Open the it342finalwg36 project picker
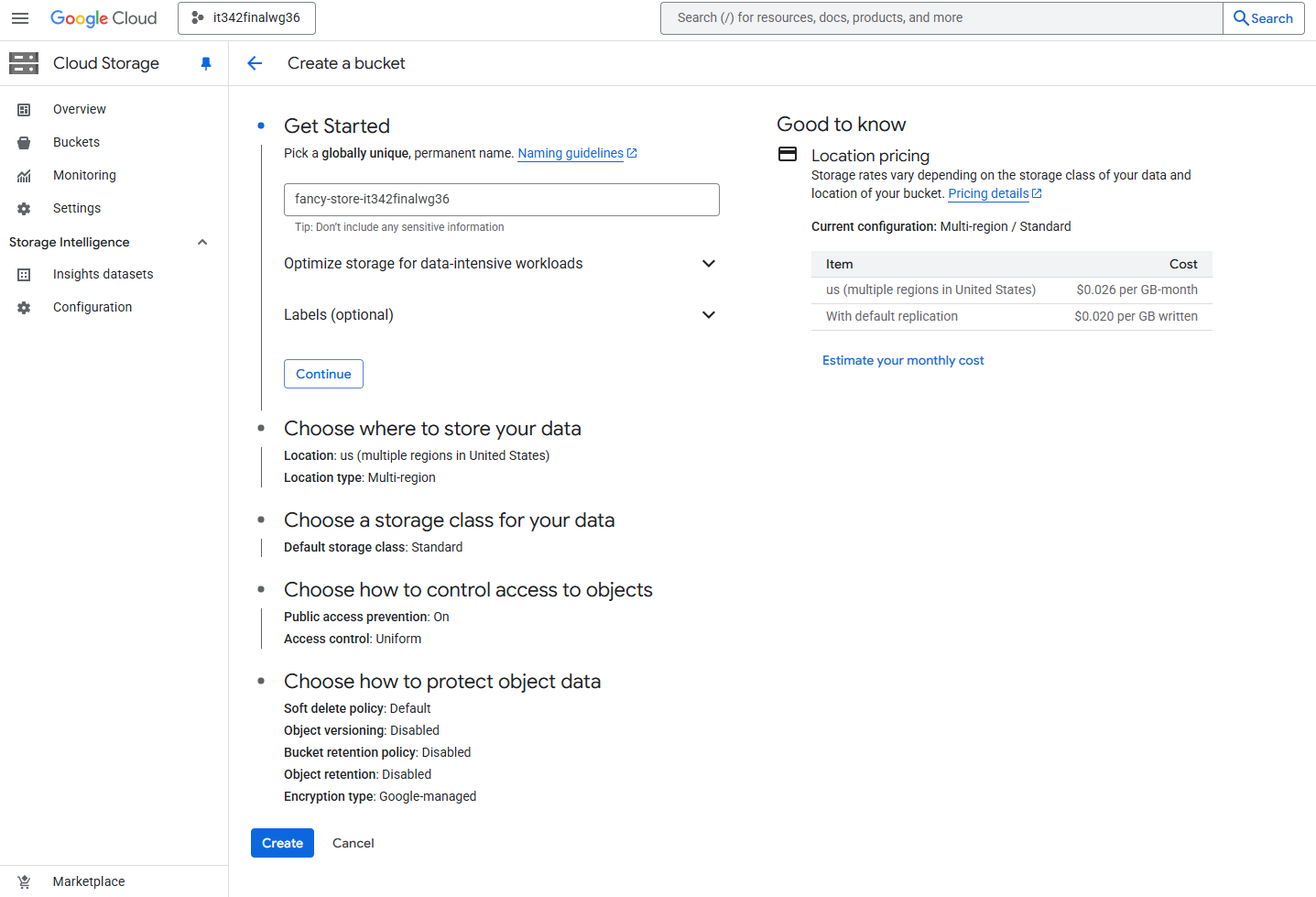The width and height of the screenshot is (1316, 897). 246,18
